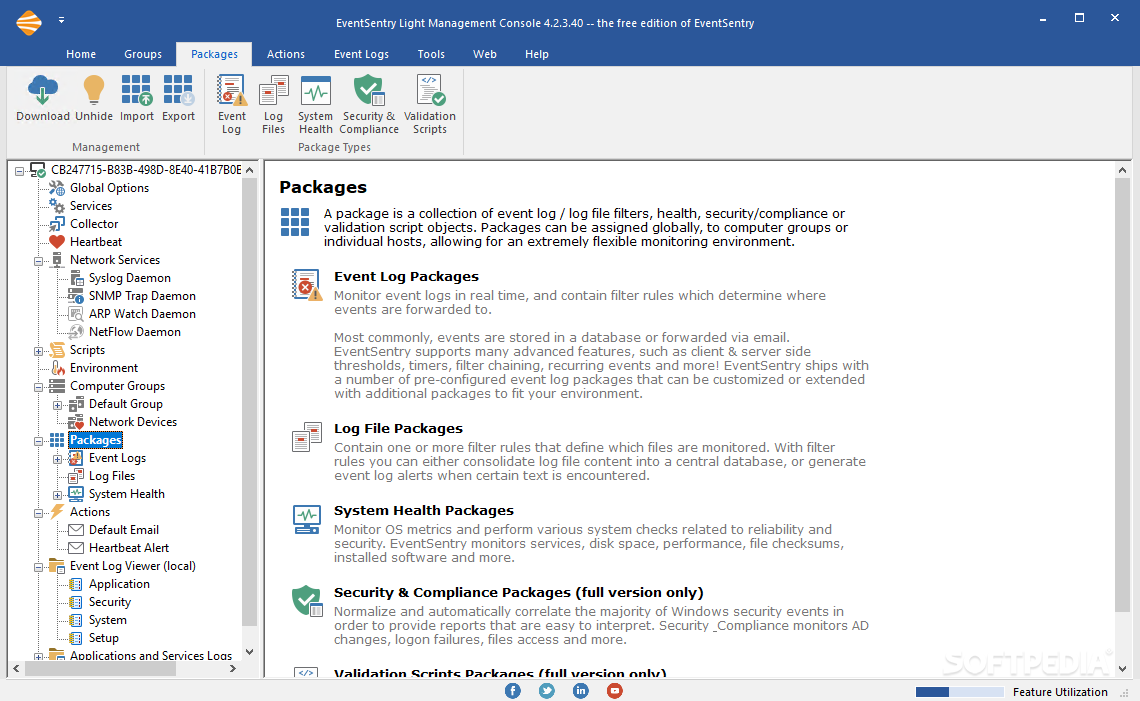Select Network Devices in the tree
1140x701 pixels.
click(133, 422)
